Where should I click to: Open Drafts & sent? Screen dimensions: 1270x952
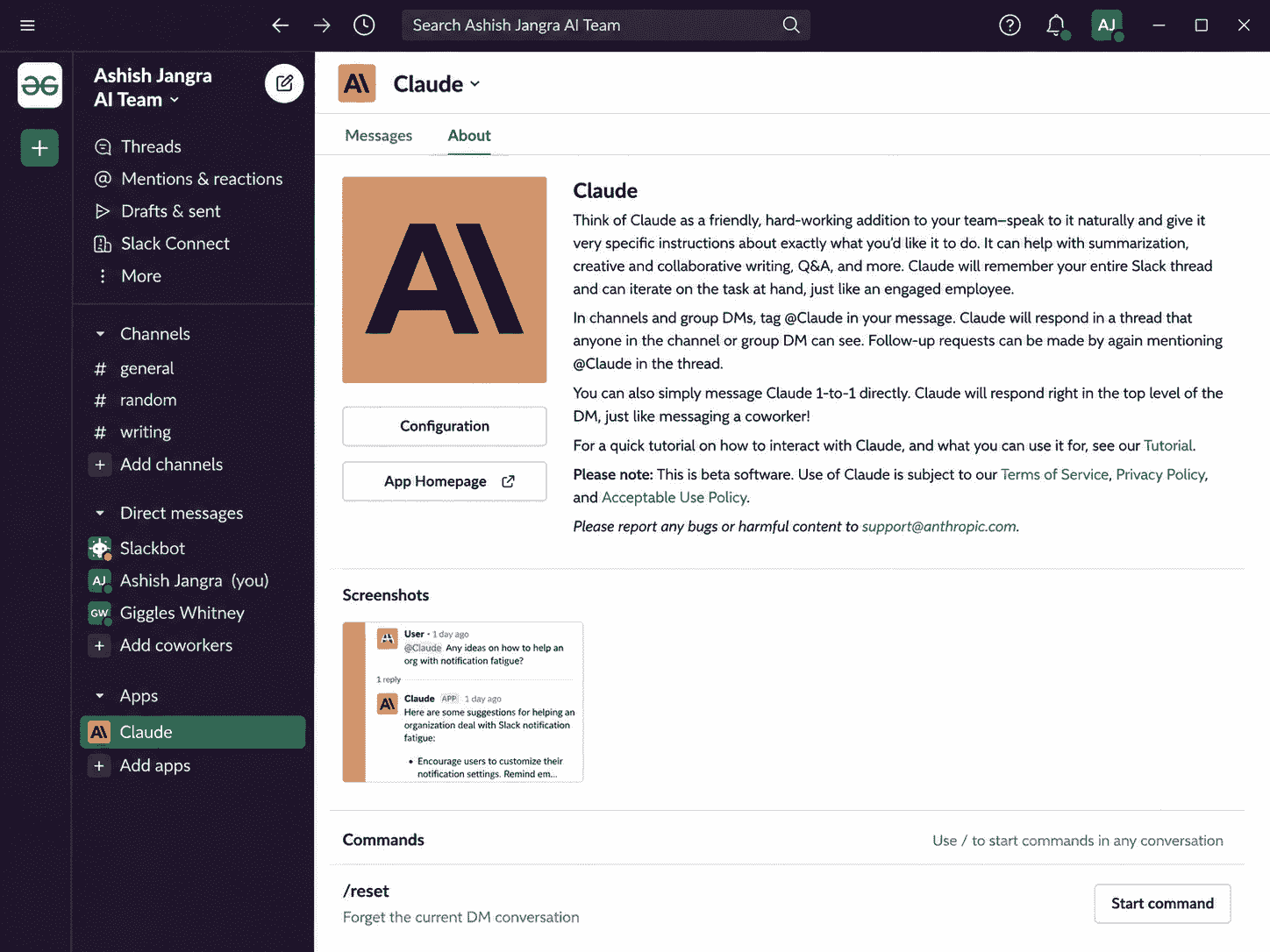click(x=157, y=211)
